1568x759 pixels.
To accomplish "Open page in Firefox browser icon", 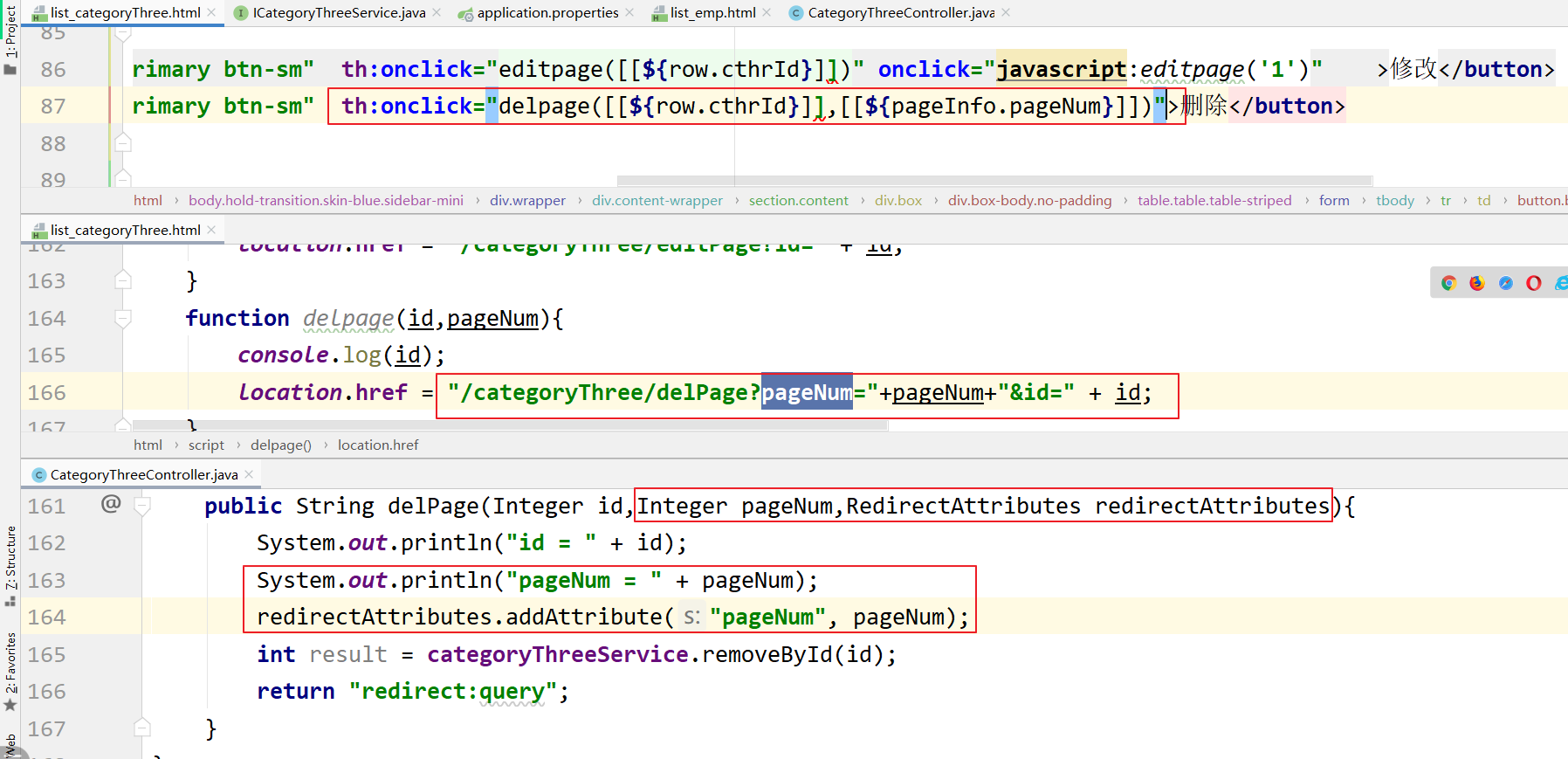I will tap(1477, 283).
